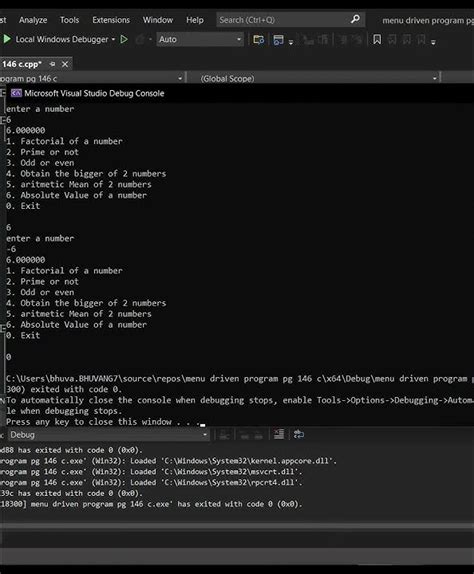Click '39c has exited with code 0' line

(71, 493)
